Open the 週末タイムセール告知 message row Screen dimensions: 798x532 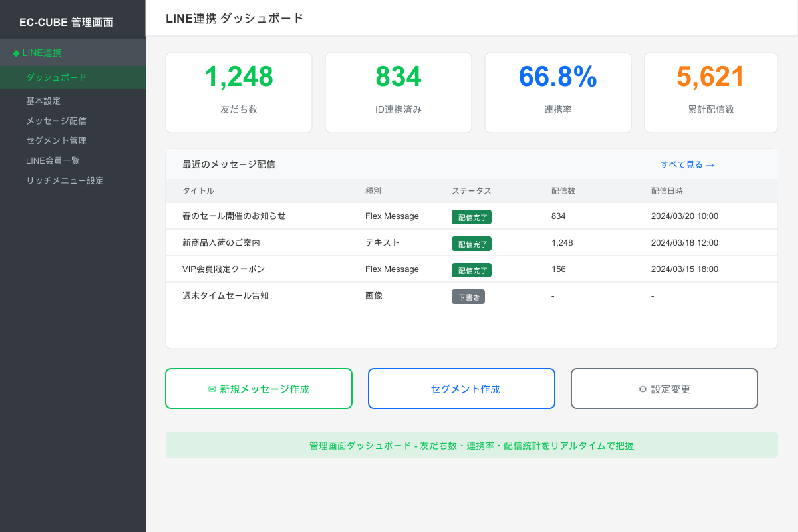coord(471,296)
